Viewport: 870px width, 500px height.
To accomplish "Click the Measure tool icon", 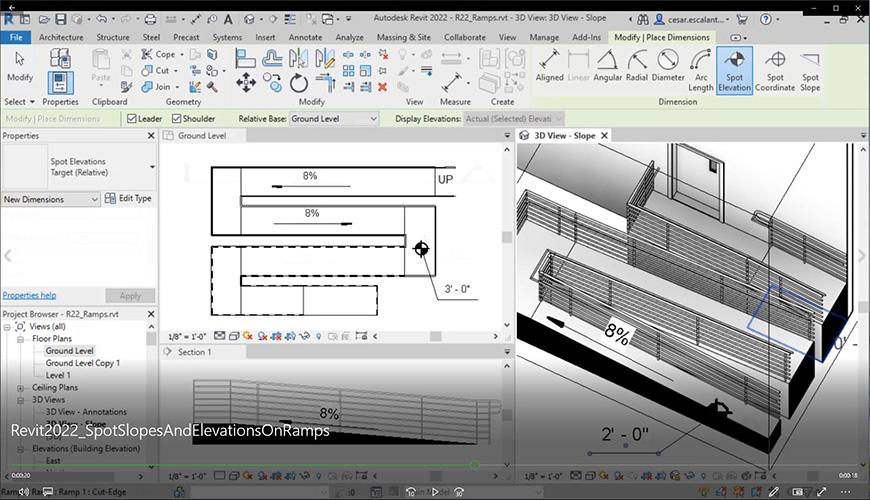I will click(x=452, y=83).
